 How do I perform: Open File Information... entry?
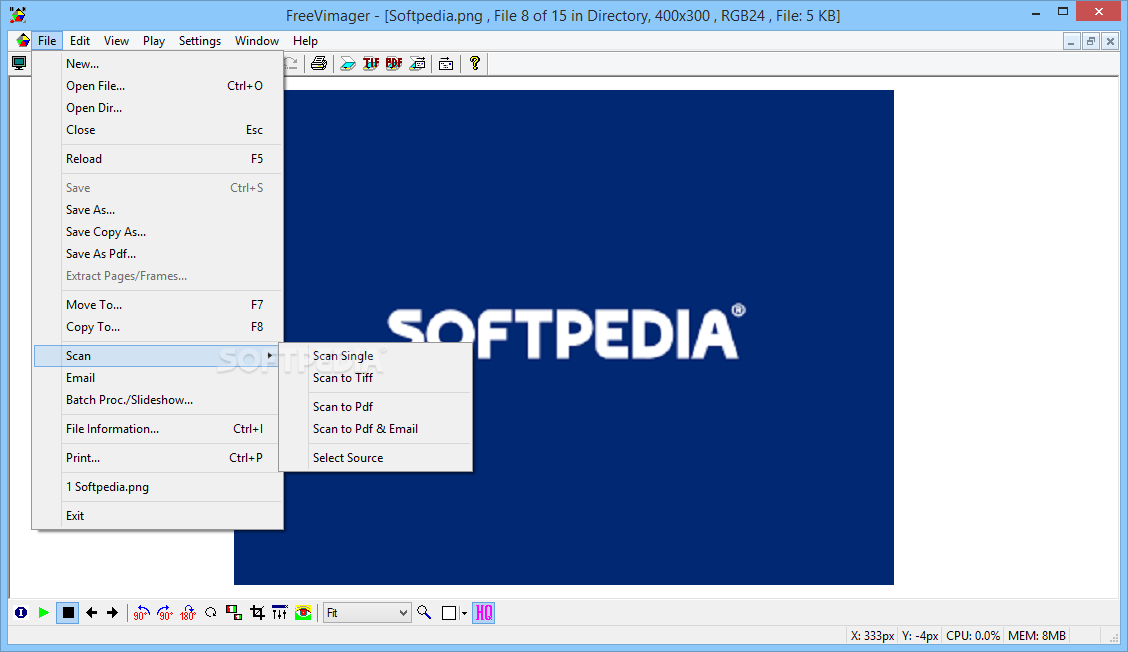(x=158, y=429)
